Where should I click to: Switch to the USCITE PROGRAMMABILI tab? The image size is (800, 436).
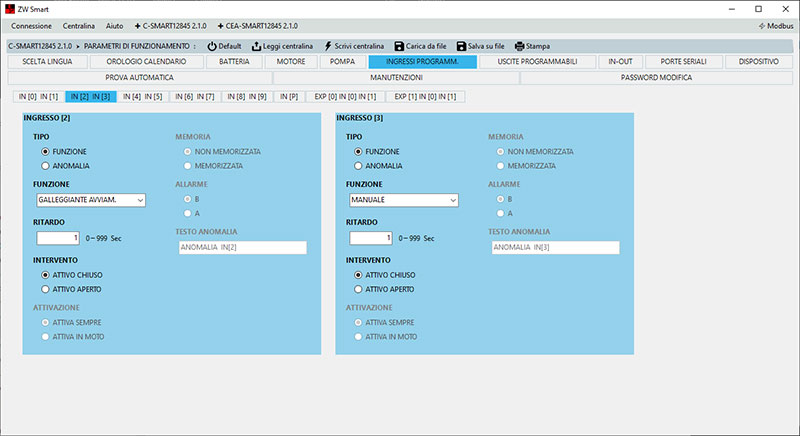[x=536, y=62]
